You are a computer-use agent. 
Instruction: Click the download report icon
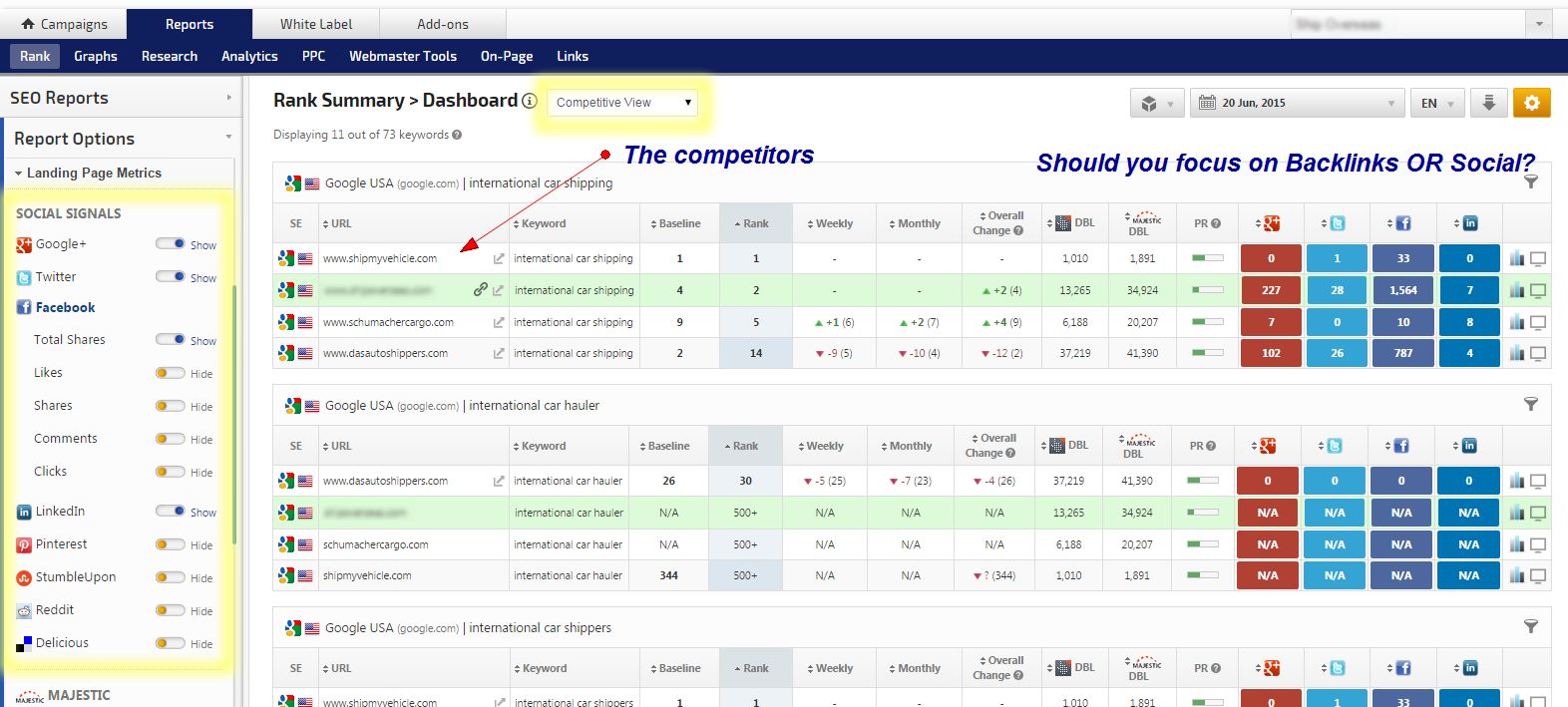[x=1488, y=103]
